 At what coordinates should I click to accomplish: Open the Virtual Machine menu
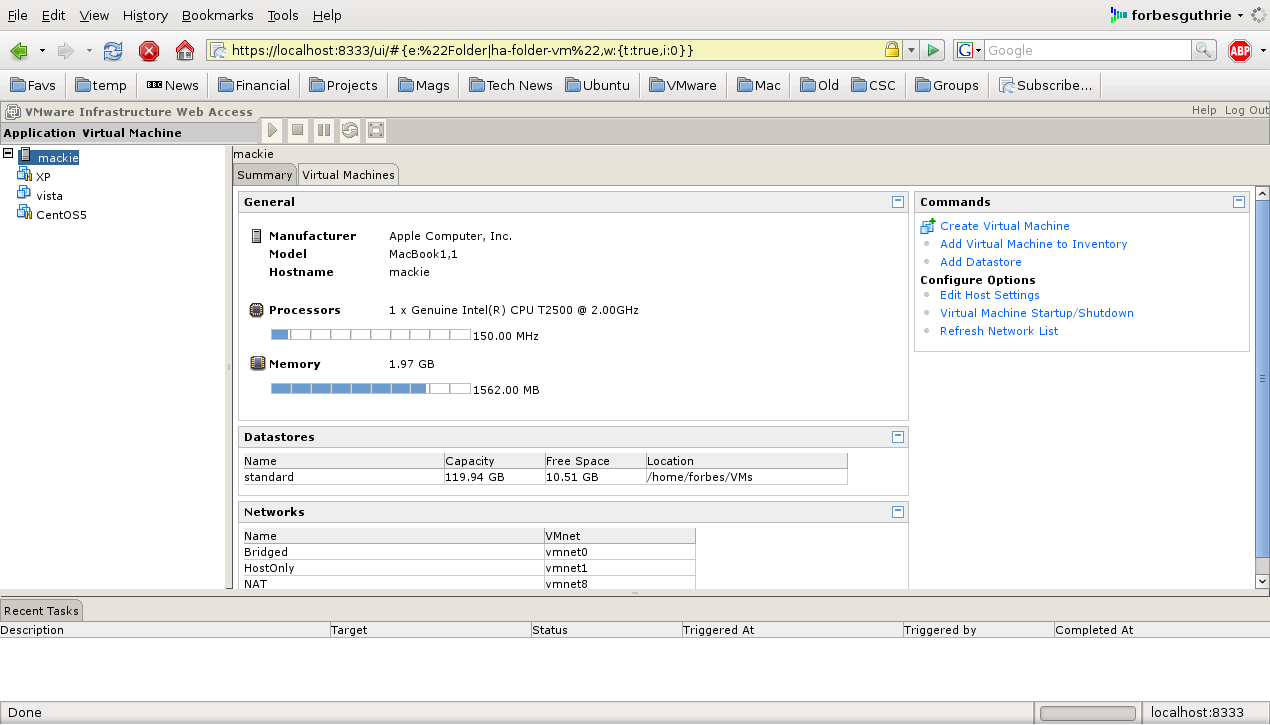coord(132,133)
